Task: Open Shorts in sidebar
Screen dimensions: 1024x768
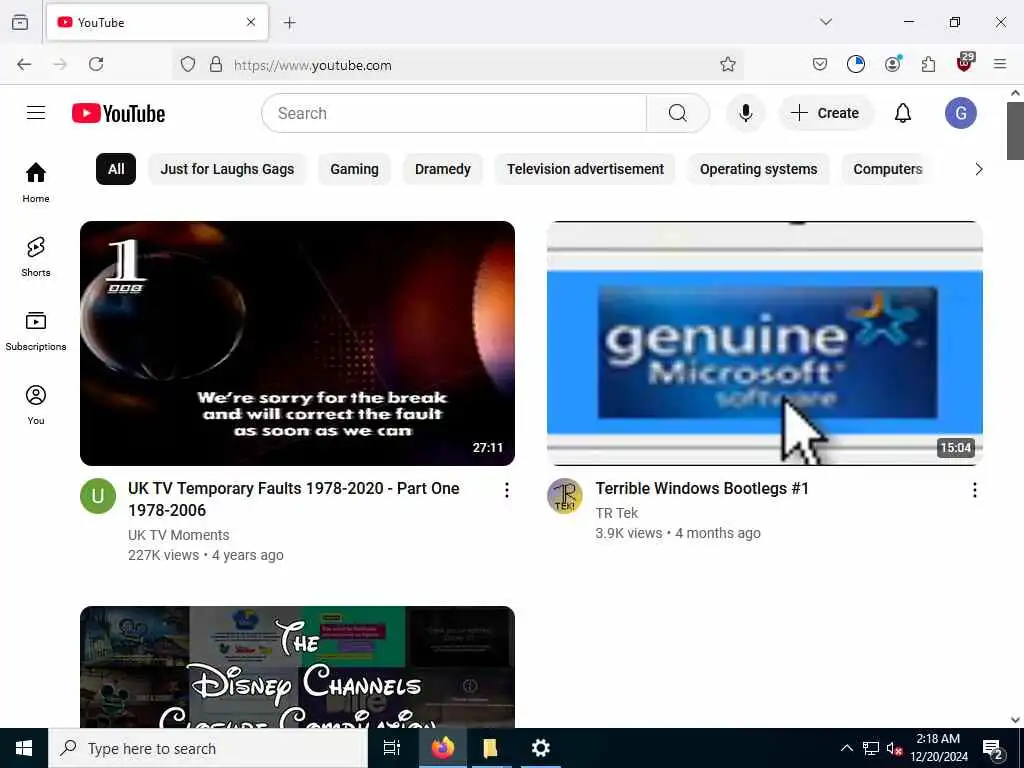Action: pos(36,257)
